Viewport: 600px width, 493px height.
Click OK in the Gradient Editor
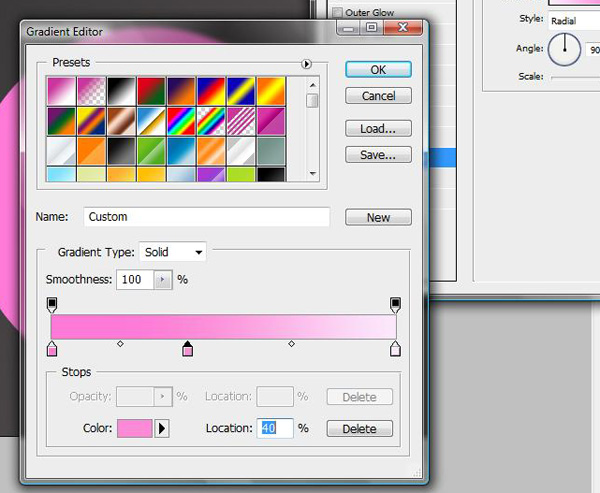click(x=378, y=70)
